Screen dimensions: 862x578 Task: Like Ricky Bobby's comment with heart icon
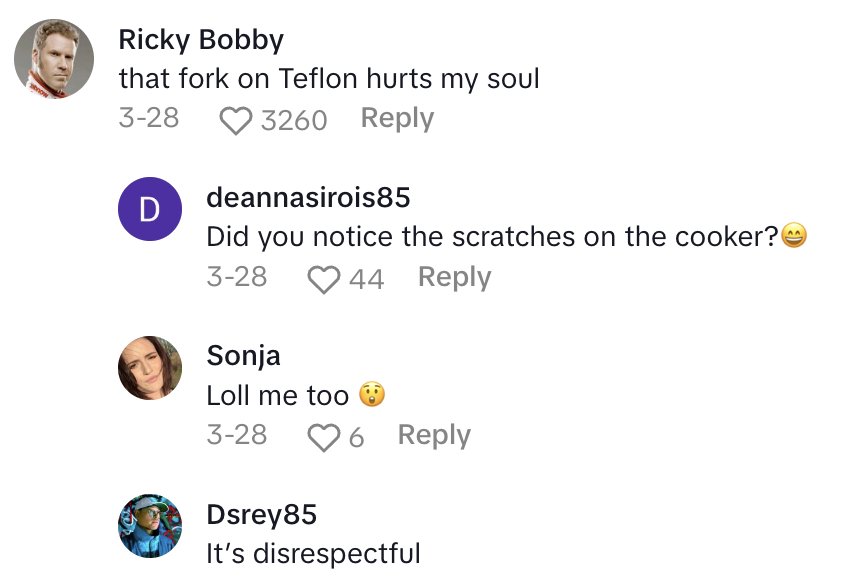(x=236, y=120)
